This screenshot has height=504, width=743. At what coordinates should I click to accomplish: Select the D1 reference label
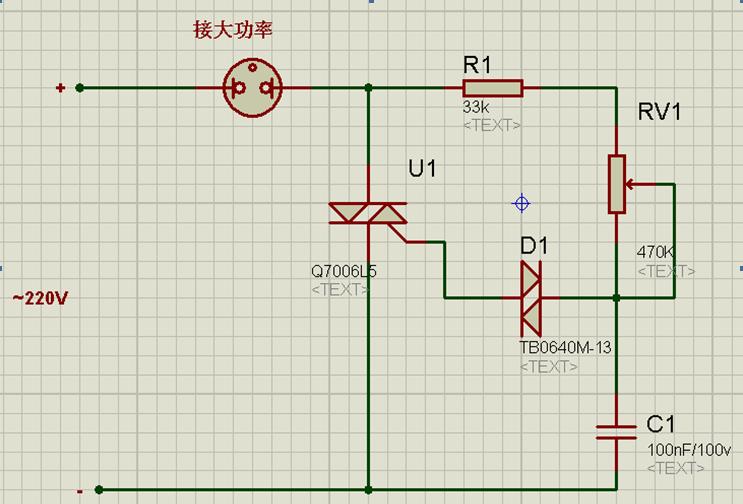tap(534, 246)
